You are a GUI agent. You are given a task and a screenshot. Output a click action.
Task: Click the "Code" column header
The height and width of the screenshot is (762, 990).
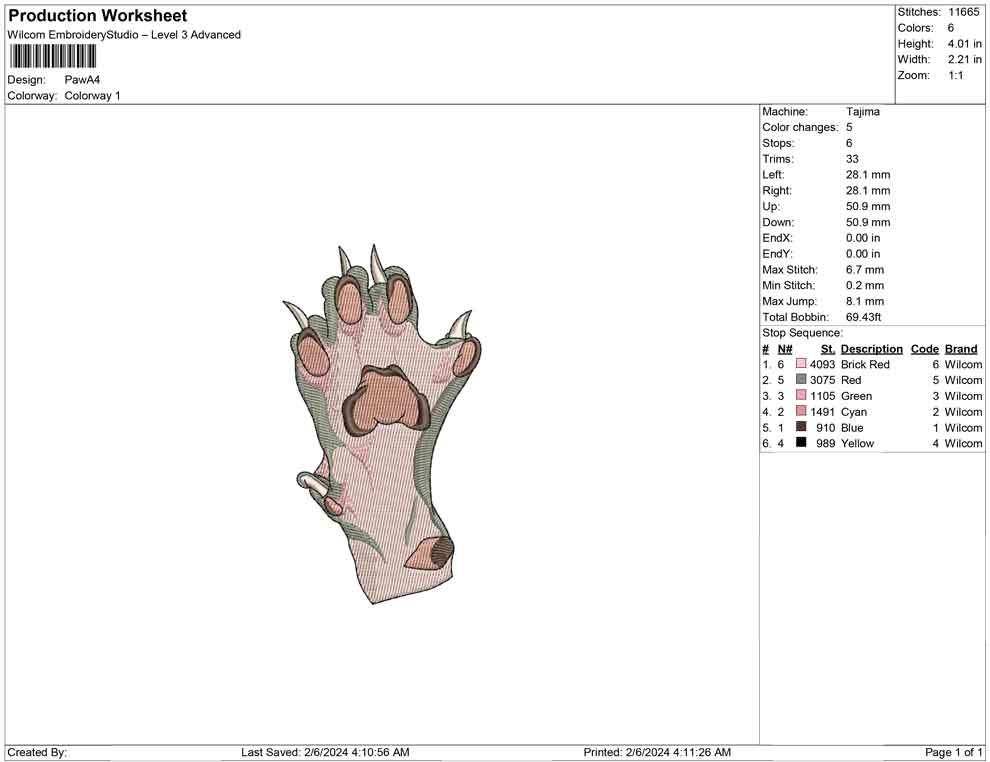924,348
